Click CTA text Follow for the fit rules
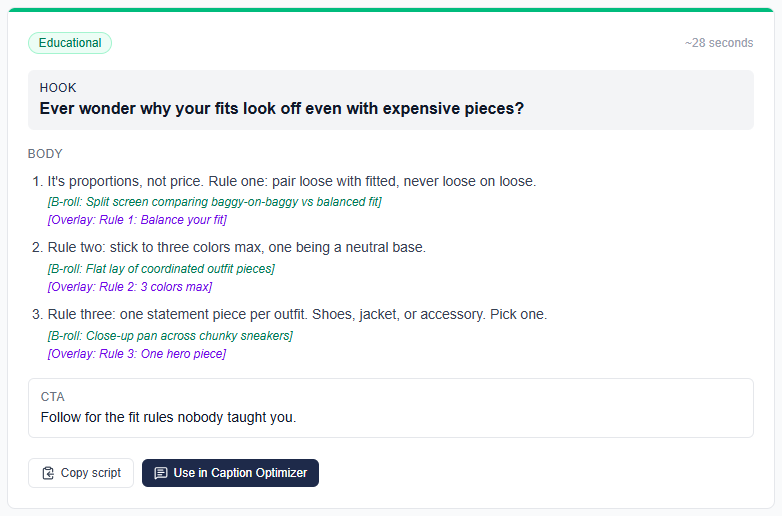The height and width of the screenshot is (516, 782). [169, 417]
